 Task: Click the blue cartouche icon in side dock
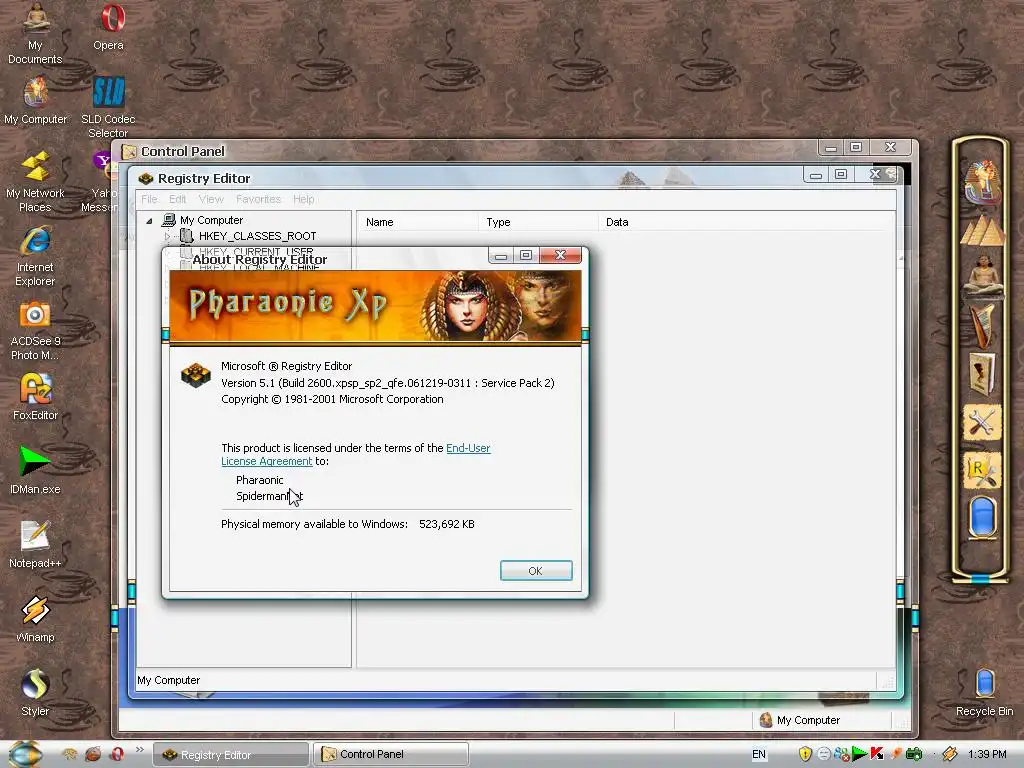coord(983,517)
